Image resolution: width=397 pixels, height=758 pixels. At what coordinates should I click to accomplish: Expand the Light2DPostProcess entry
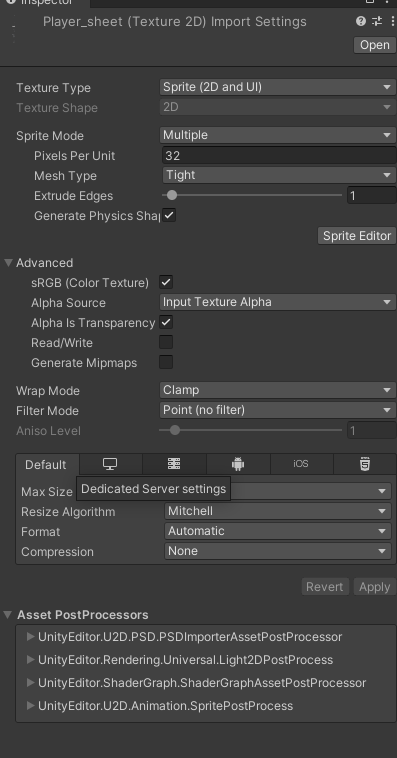click(x=30, y=659)
